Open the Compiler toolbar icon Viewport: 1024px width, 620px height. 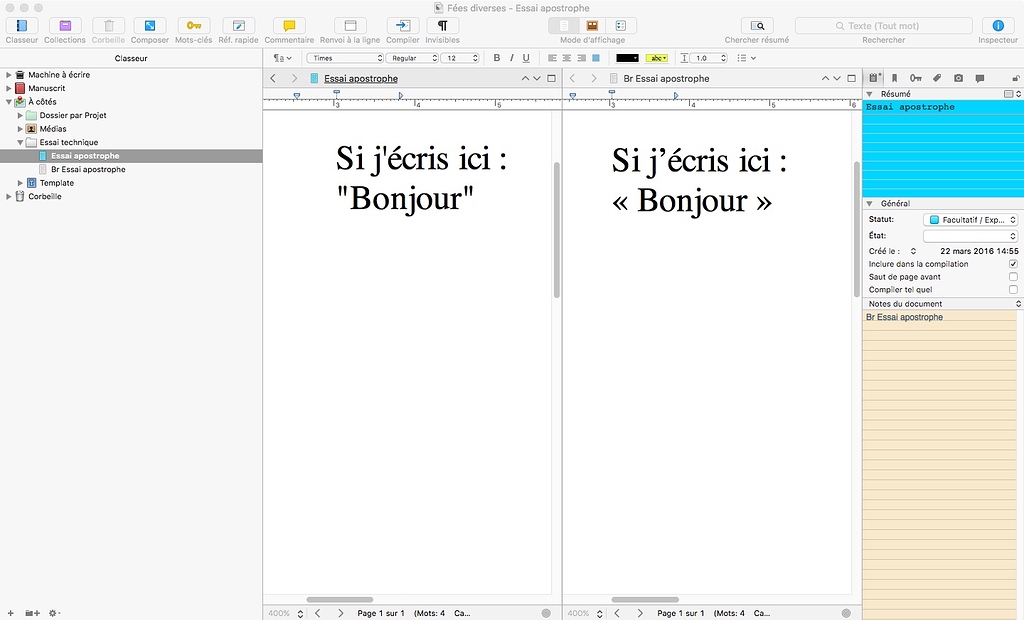click(403, 25)
